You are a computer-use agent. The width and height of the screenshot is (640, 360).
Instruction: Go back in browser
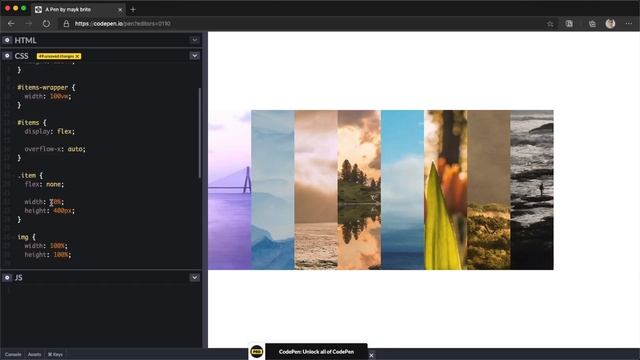coord(11,24)
